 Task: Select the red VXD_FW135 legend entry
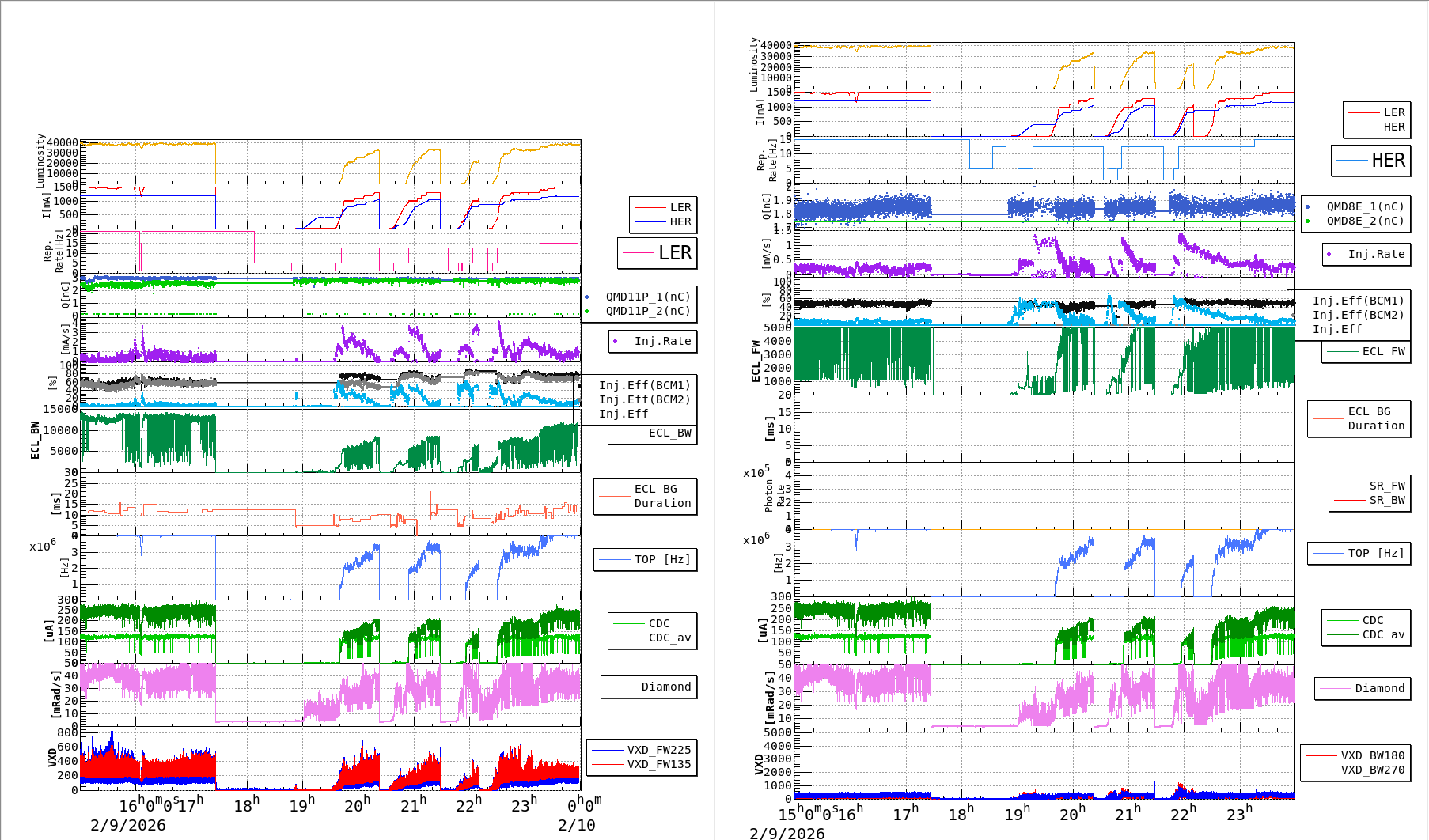coord(642,765)
